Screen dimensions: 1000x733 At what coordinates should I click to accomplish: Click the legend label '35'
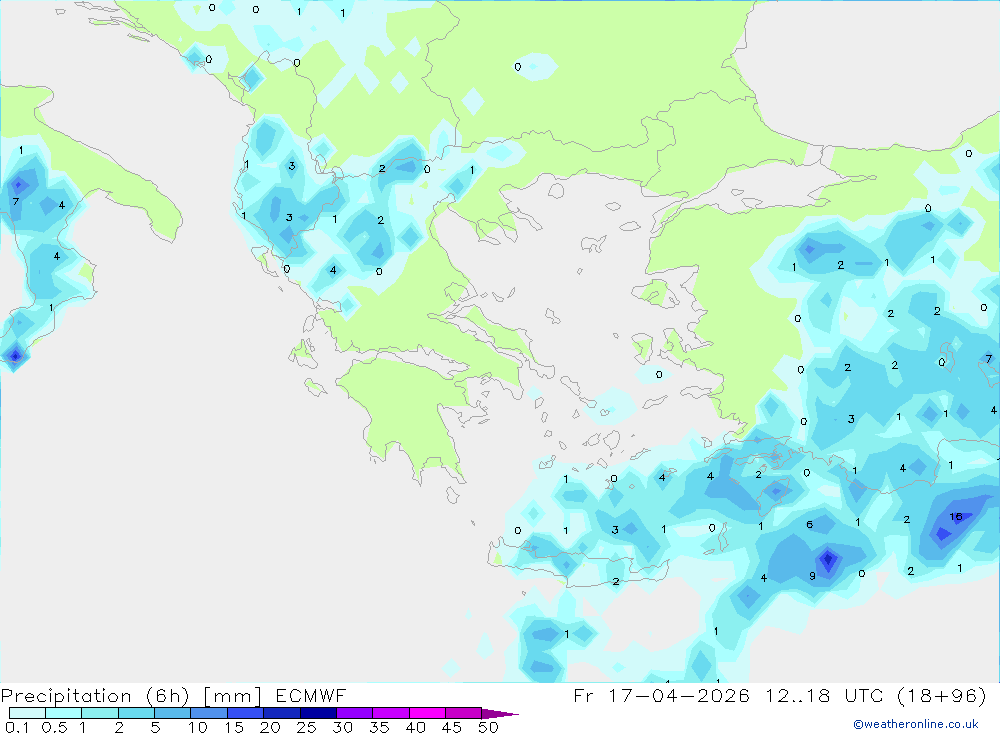(379, 727)
